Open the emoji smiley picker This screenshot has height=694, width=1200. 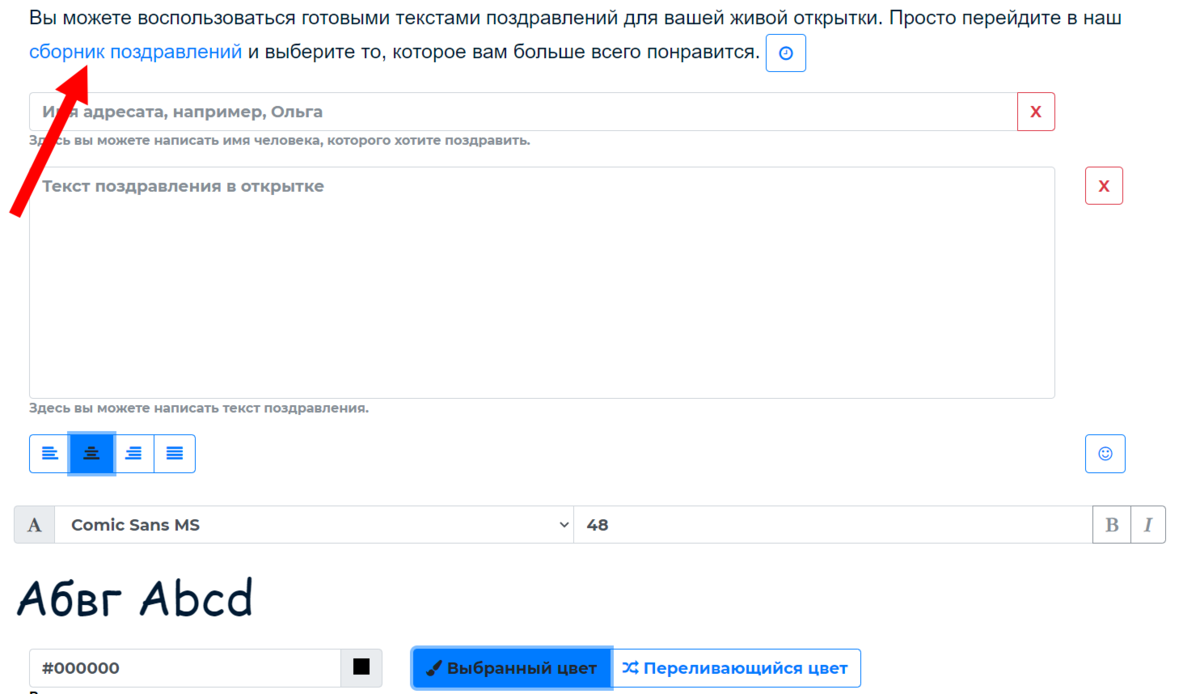[1105, 454]
